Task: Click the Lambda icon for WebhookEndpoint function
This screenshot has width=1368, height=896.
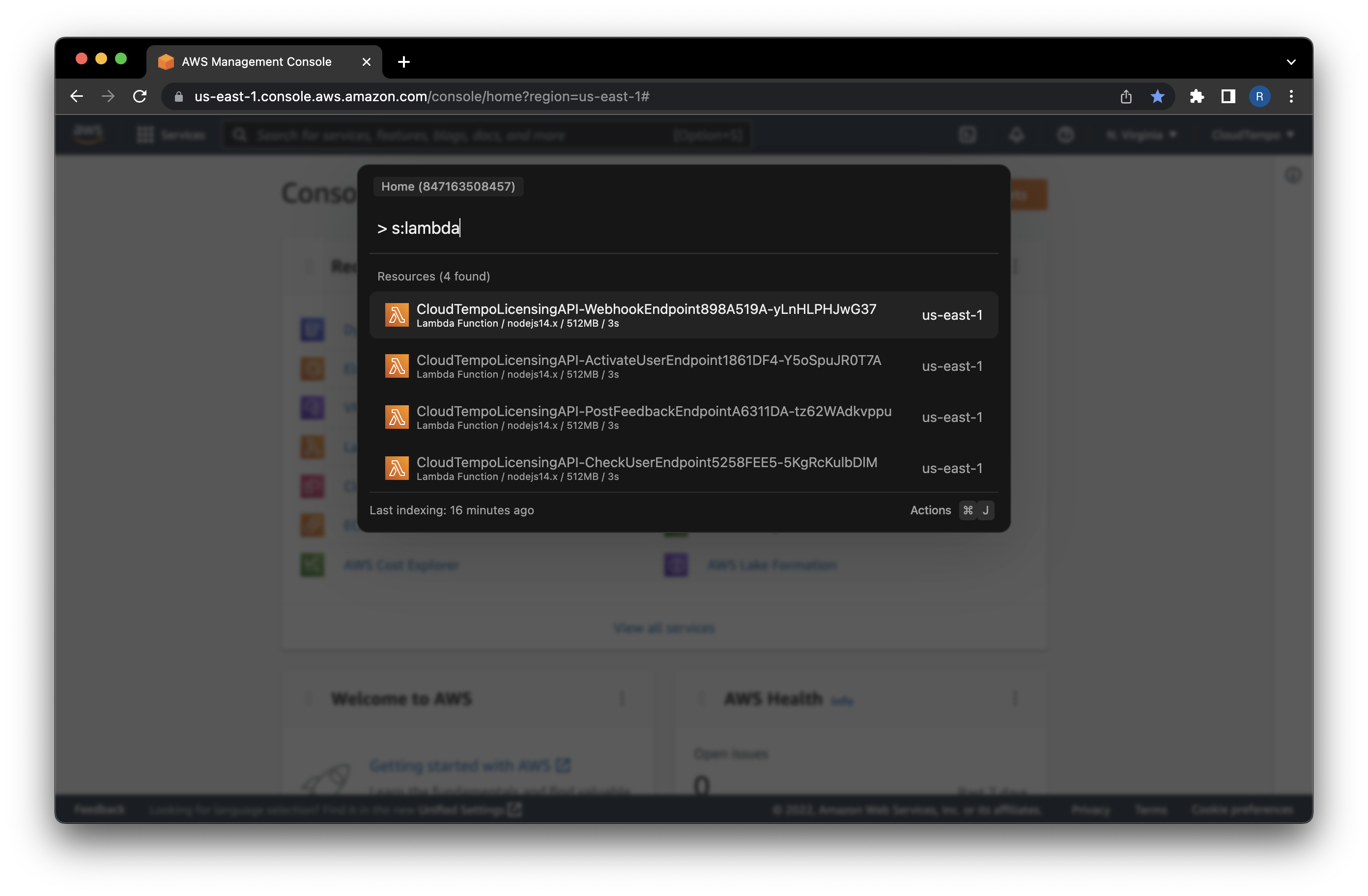Action: pos(397,315)
